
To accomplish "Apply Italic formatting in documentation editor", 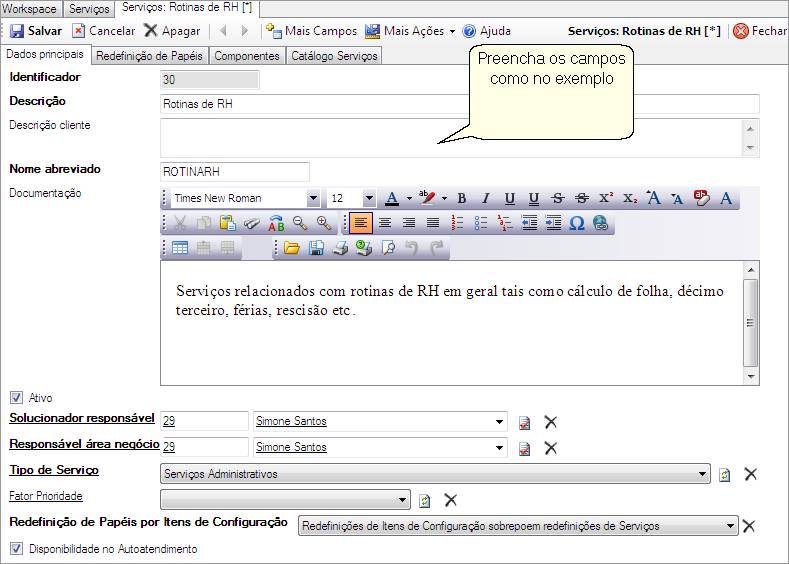I will (485, 198).
